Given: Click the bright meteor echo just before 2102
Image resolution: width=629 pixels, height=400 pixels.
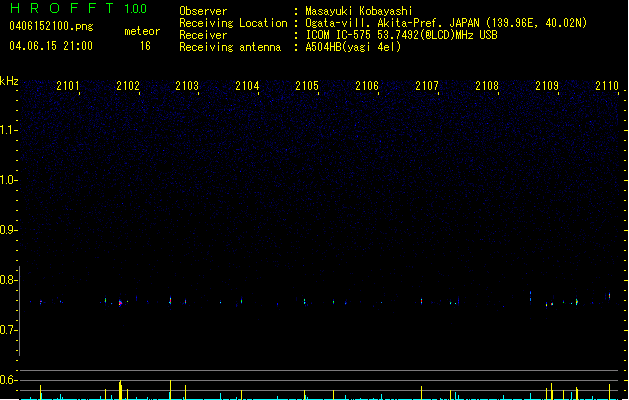Looking at the screenshot, I should (x=120, y=303).
